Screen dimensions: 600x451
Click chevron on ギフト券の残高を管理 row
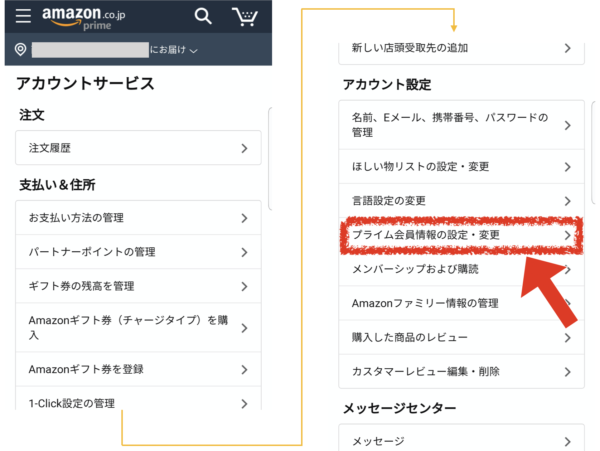point(244,287)
